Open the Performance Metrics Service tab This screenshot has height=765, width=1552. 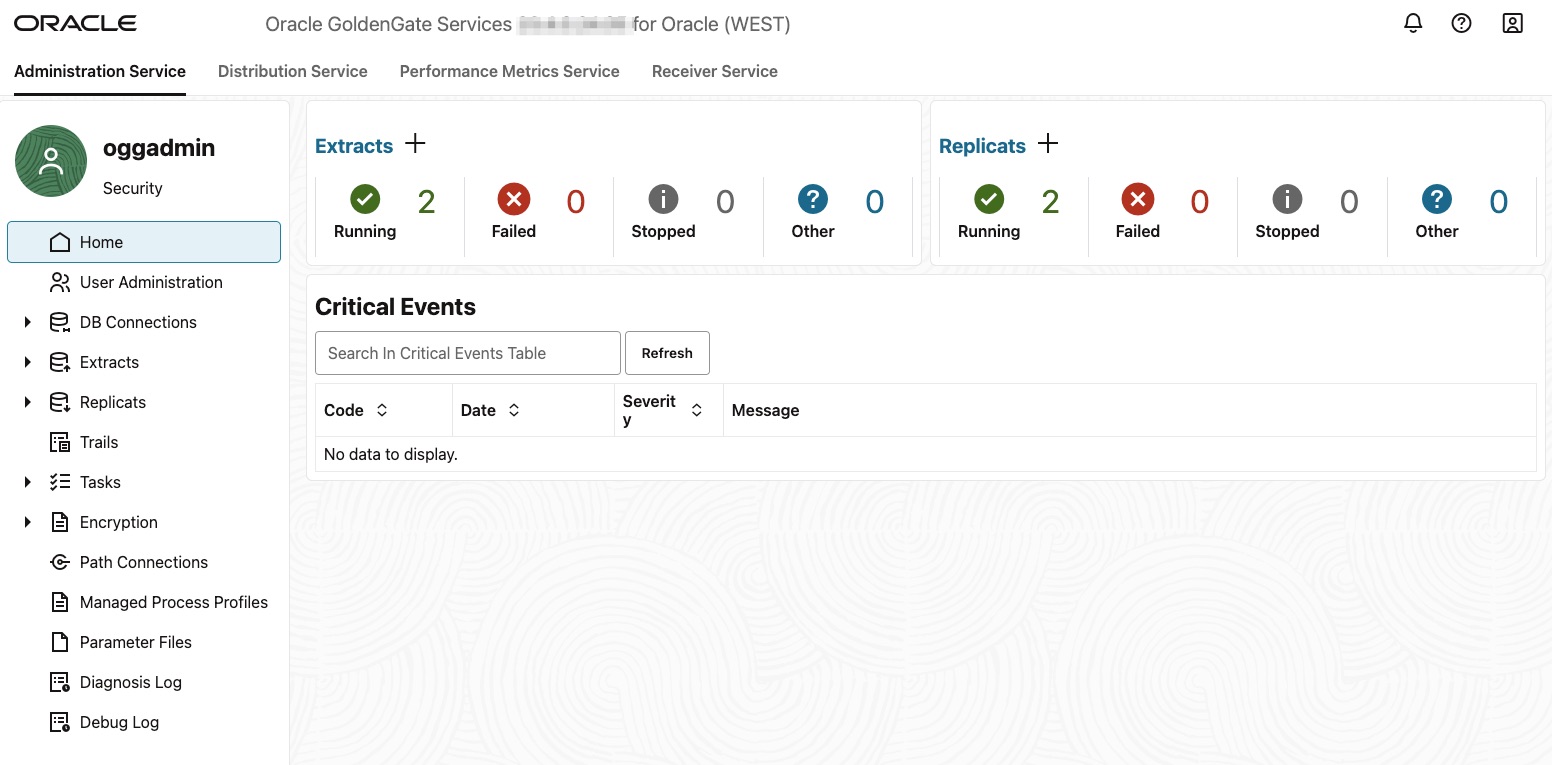coord(509,71)
